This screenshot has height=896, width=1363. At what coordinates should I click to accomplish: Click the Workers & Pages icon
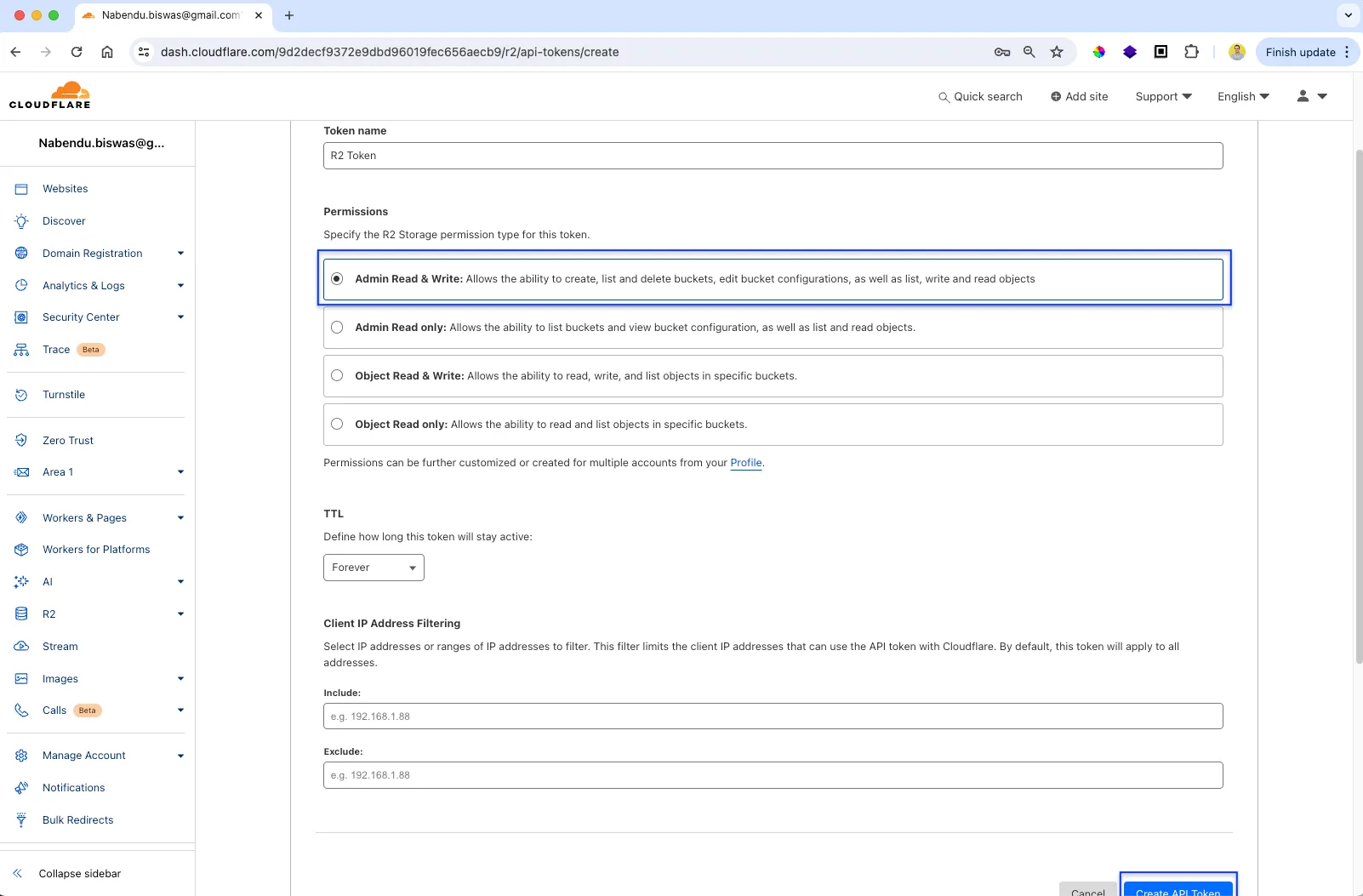21,518
